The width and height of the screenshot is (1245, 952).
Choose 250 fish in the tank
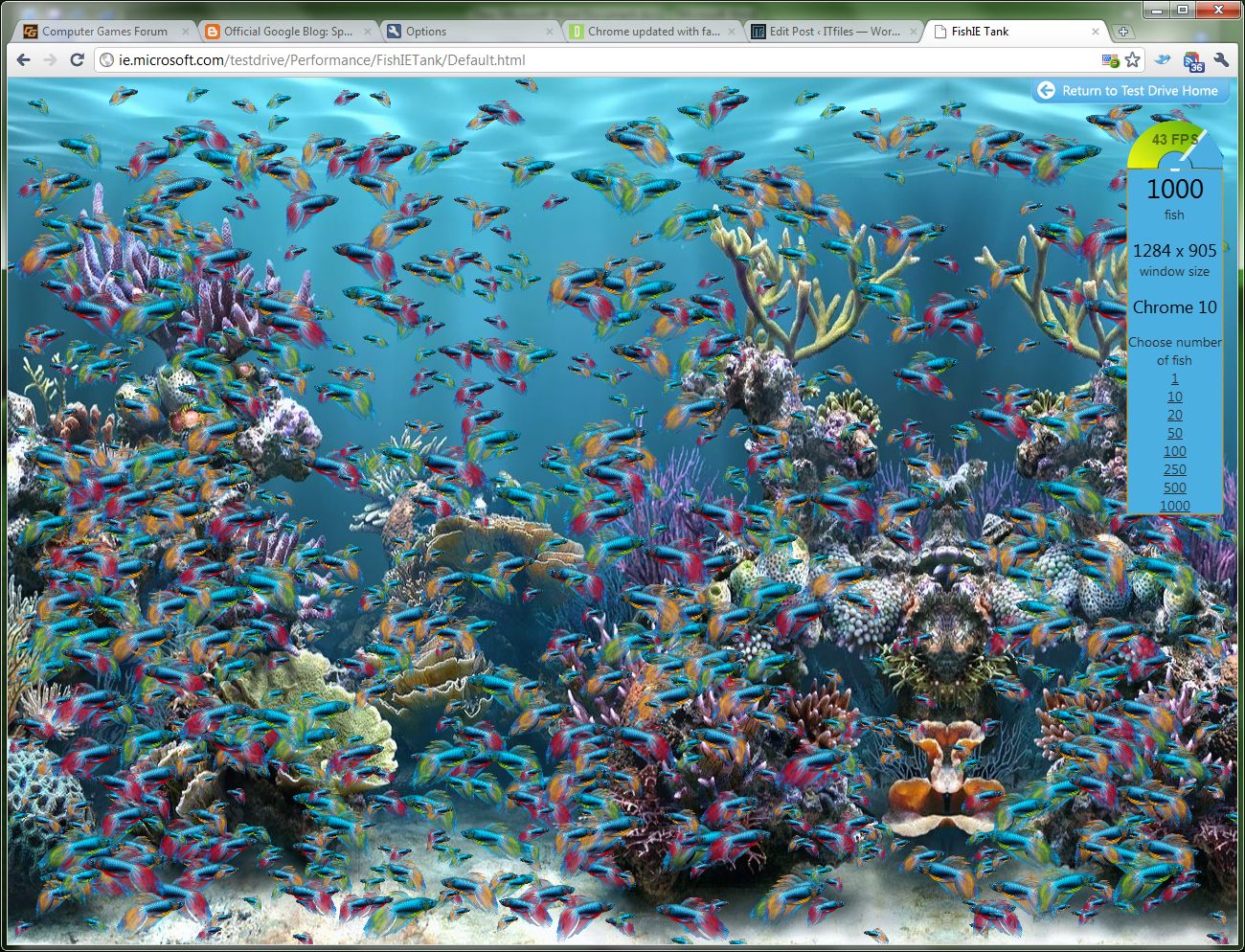(x=1174, y=469)
